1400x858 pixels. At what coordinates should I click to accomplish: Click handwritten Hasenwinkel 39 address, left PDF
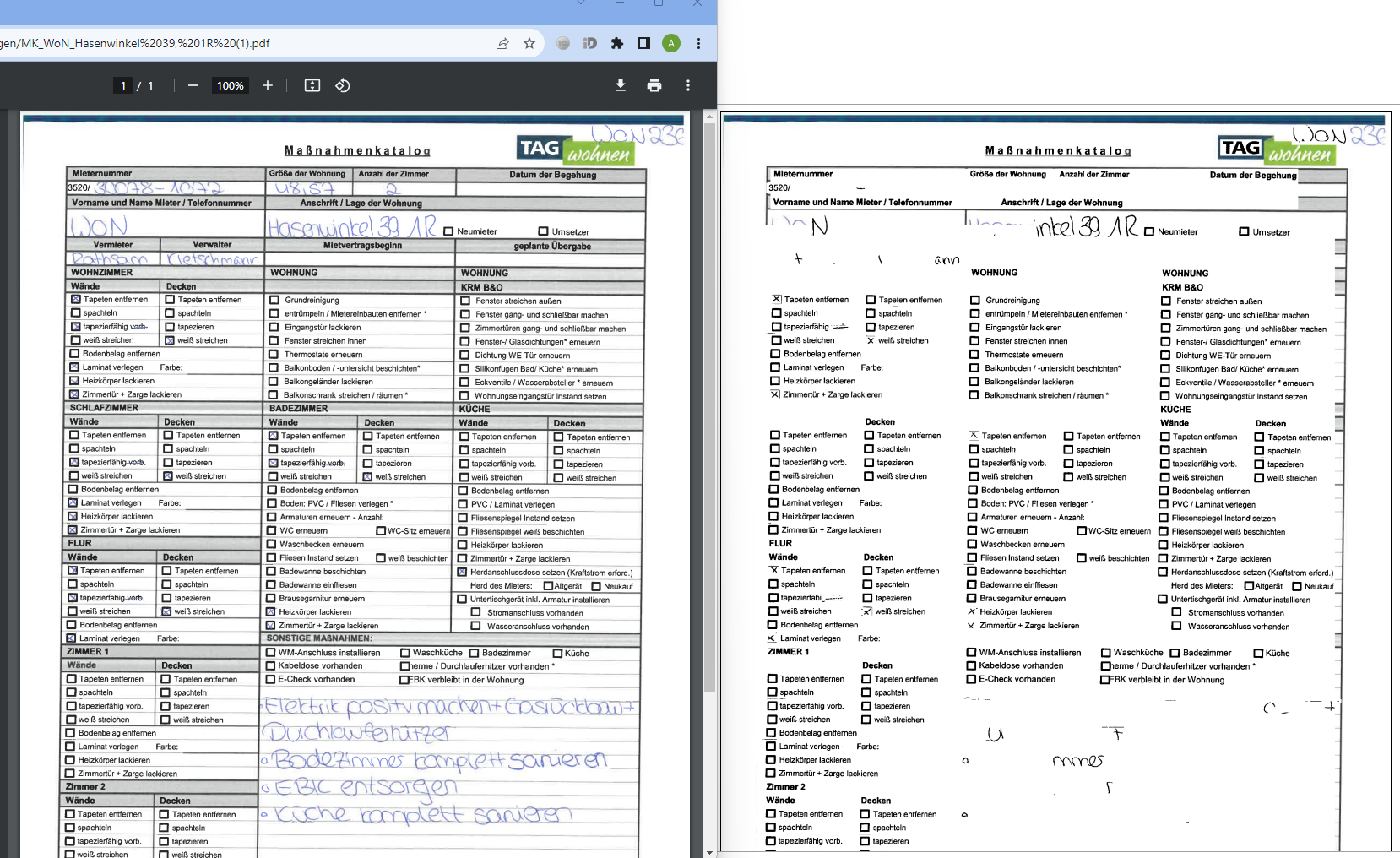(x=352, y=226)
